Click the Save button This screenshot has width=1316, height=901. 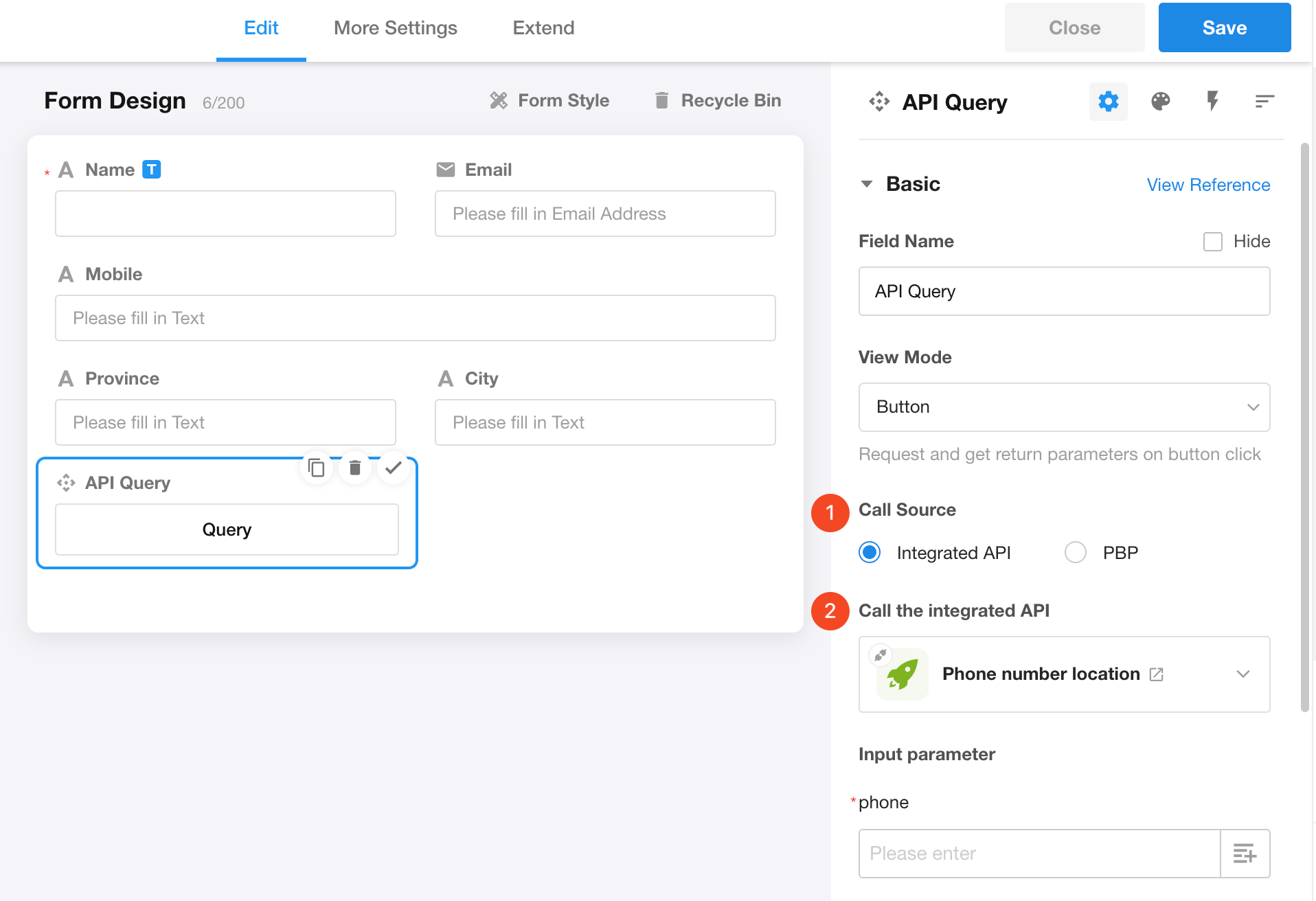1224,28
